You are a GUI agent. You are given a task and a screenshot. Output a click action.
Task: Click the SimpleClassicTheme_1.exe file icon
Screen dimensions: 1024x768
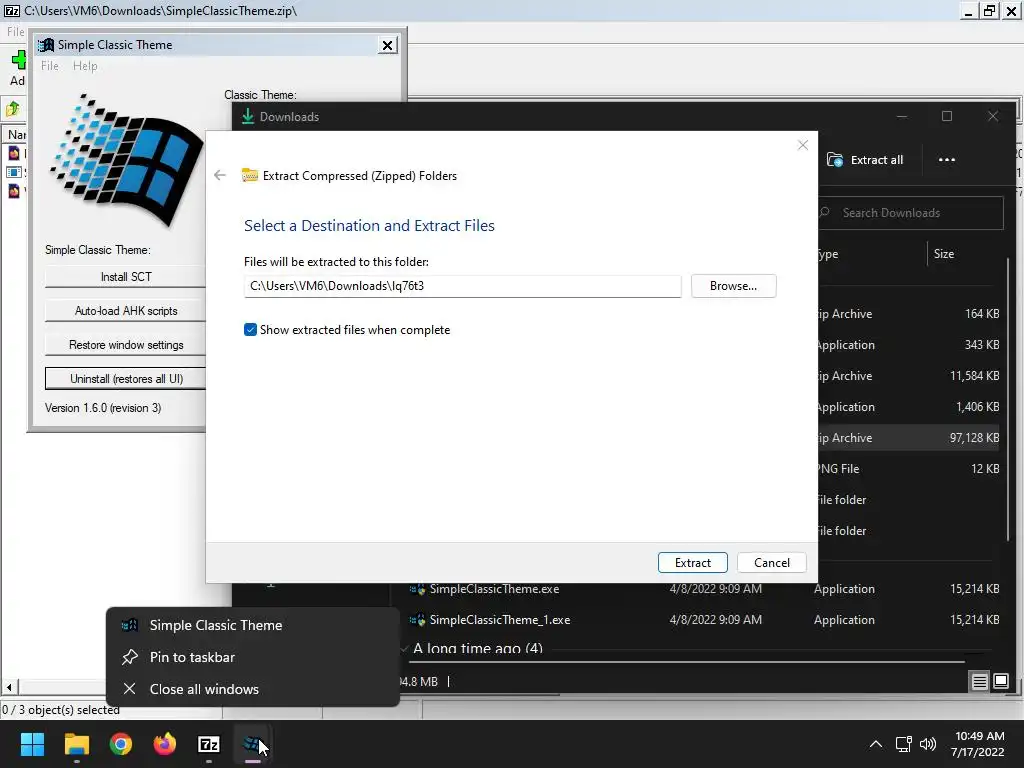[417, 620]
